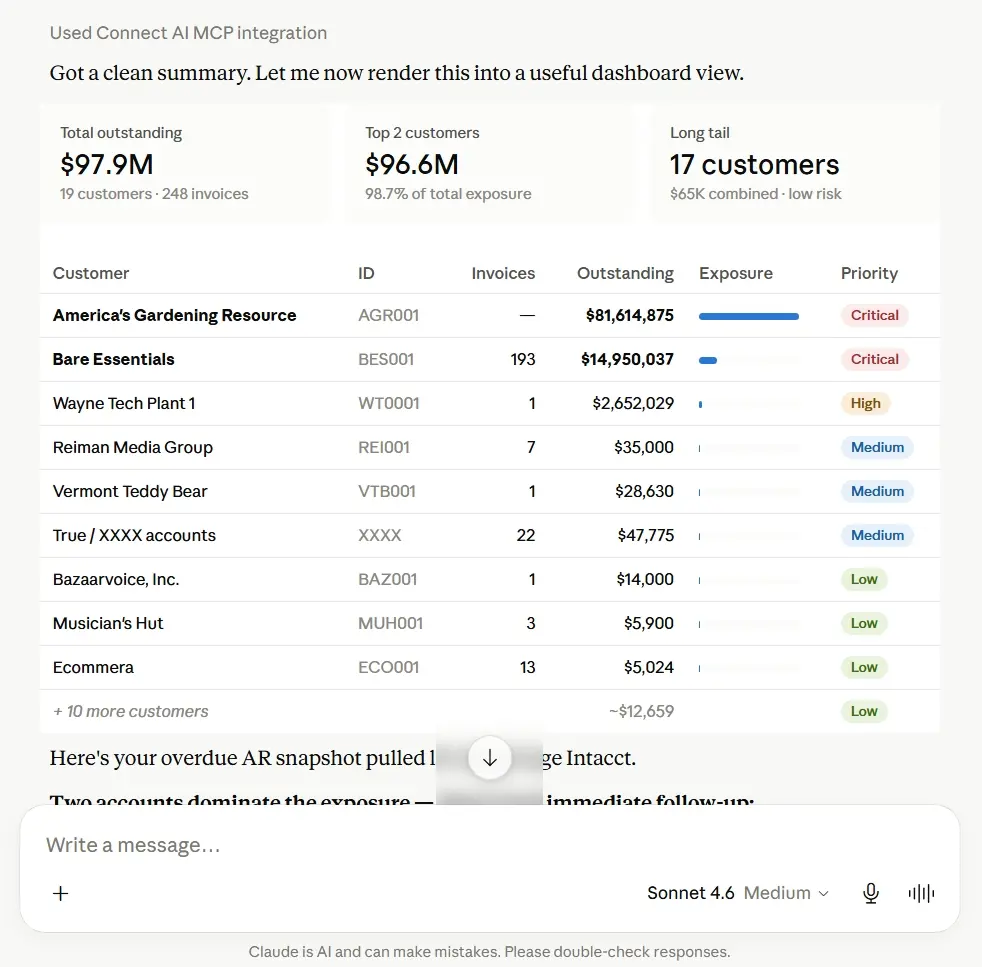Click Critical badge for Bare Essentials
This screenshot has height=967, width=982.
click(874, 359)
